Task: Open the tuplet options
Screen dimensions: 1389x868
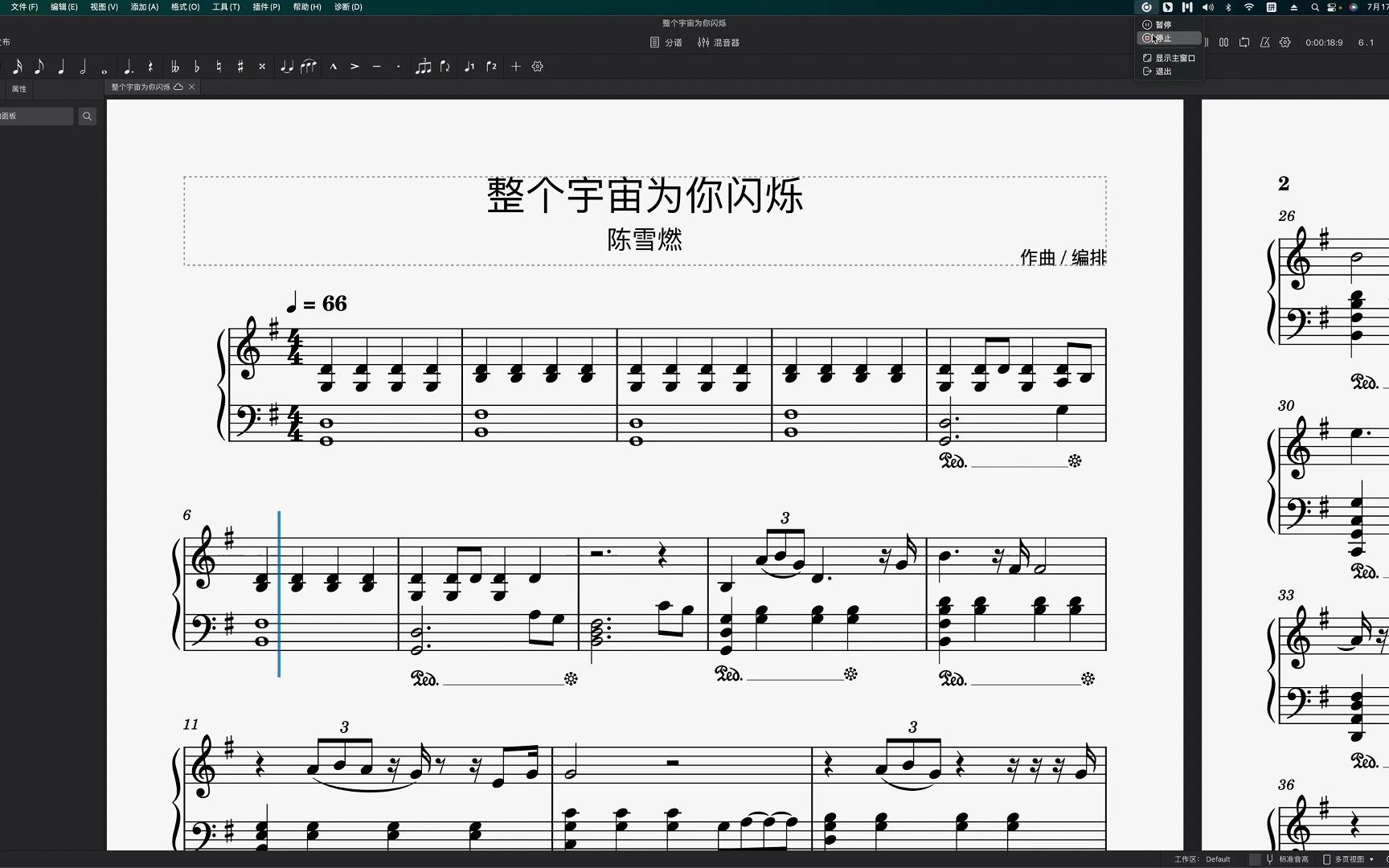Action: coord(423,67)
